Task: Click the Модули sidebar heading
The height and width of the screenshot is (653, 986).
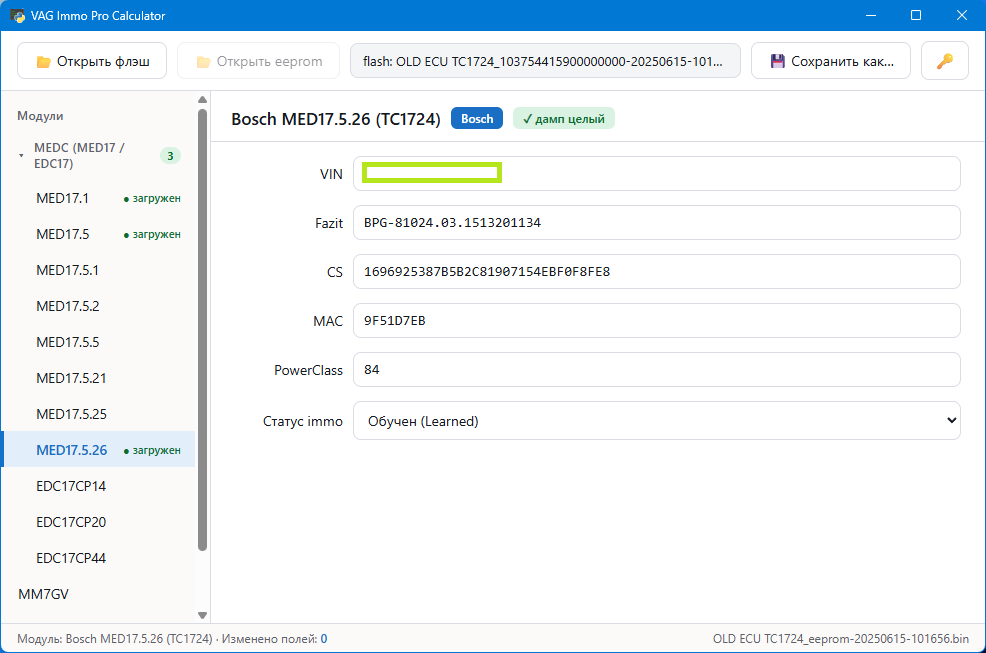Action: [40, 116]
